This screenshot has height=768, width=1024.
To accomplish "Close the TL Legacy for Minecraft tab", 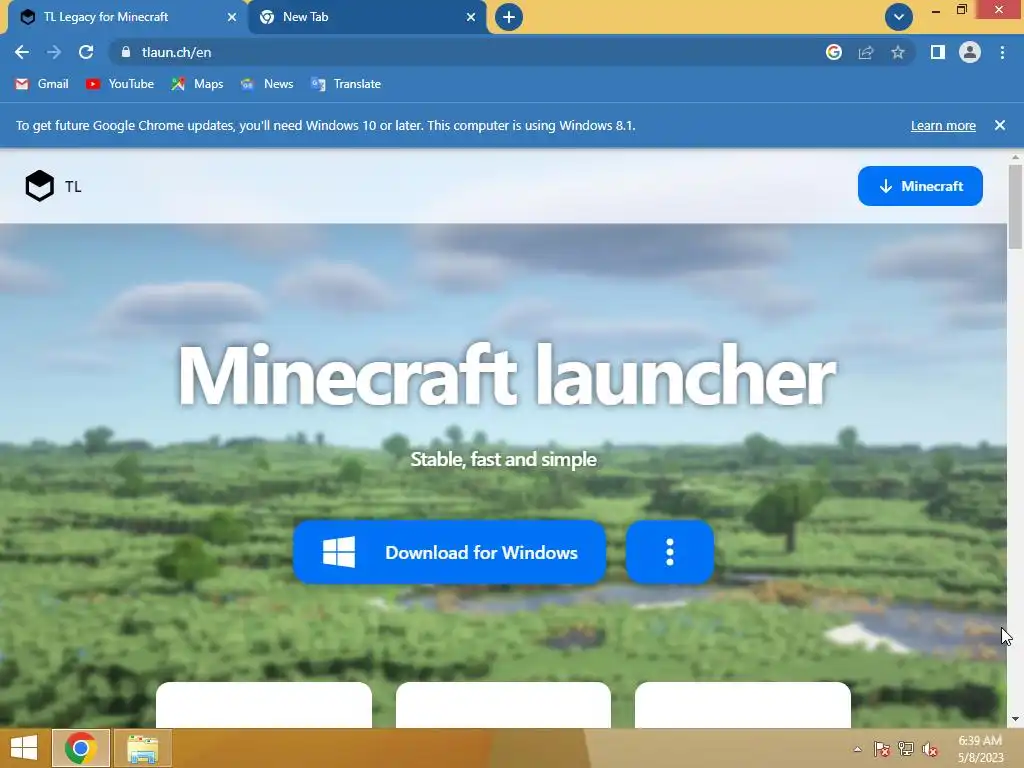I will [x=232, y=17].
